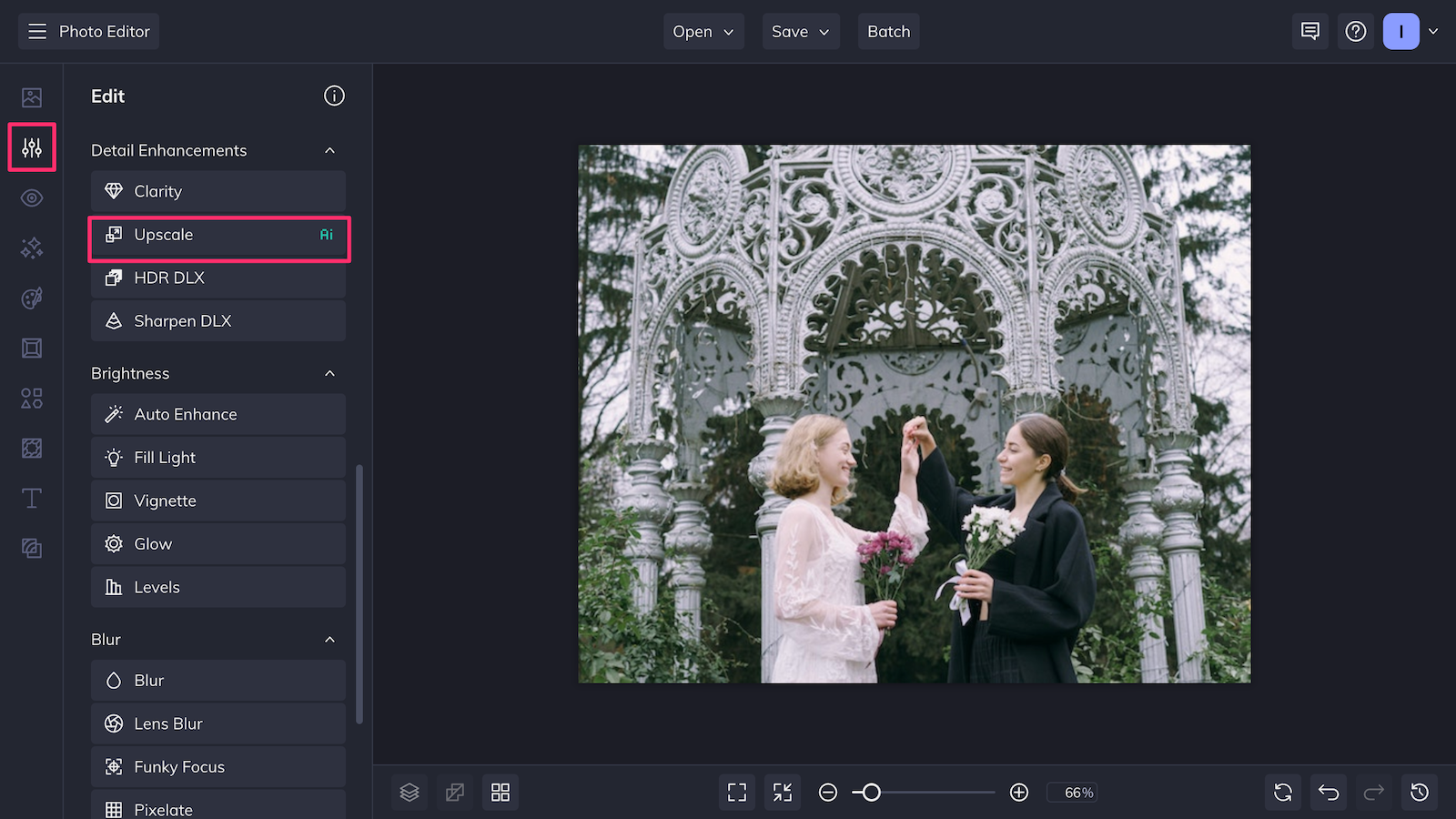The image size is (1456, 819).
Task: Open the hamburger menu next to Photo Editor
Action: click(36, 30)
